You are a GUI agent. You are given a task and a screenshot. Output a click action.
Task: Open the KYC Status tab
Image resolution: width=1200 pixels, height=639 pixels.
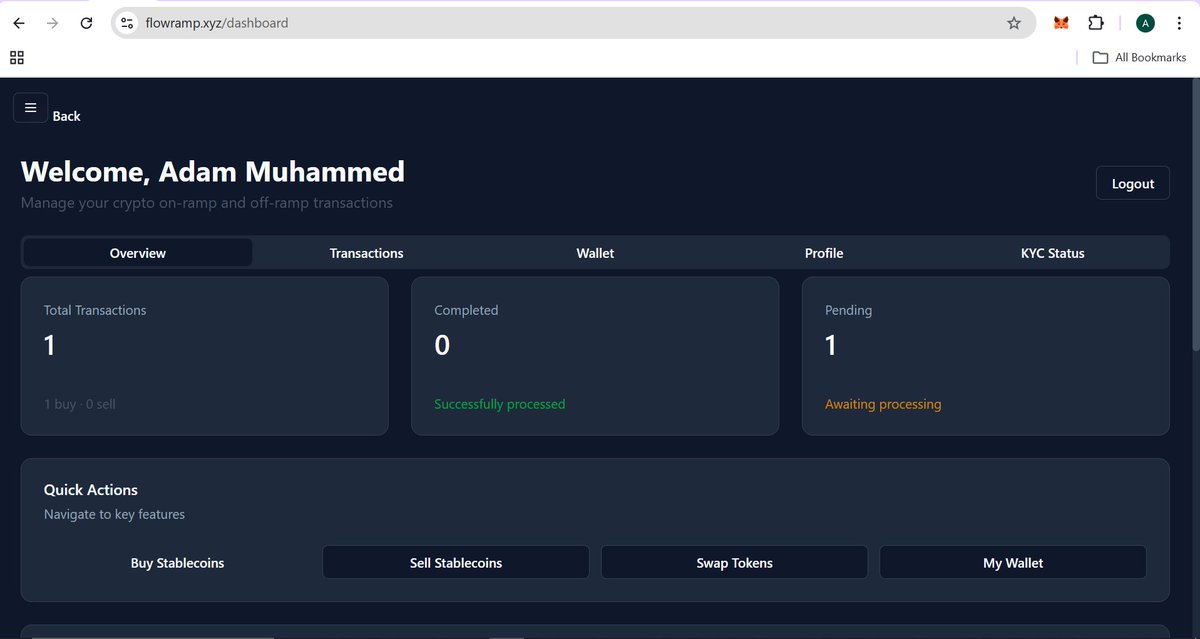point(1052,253)
